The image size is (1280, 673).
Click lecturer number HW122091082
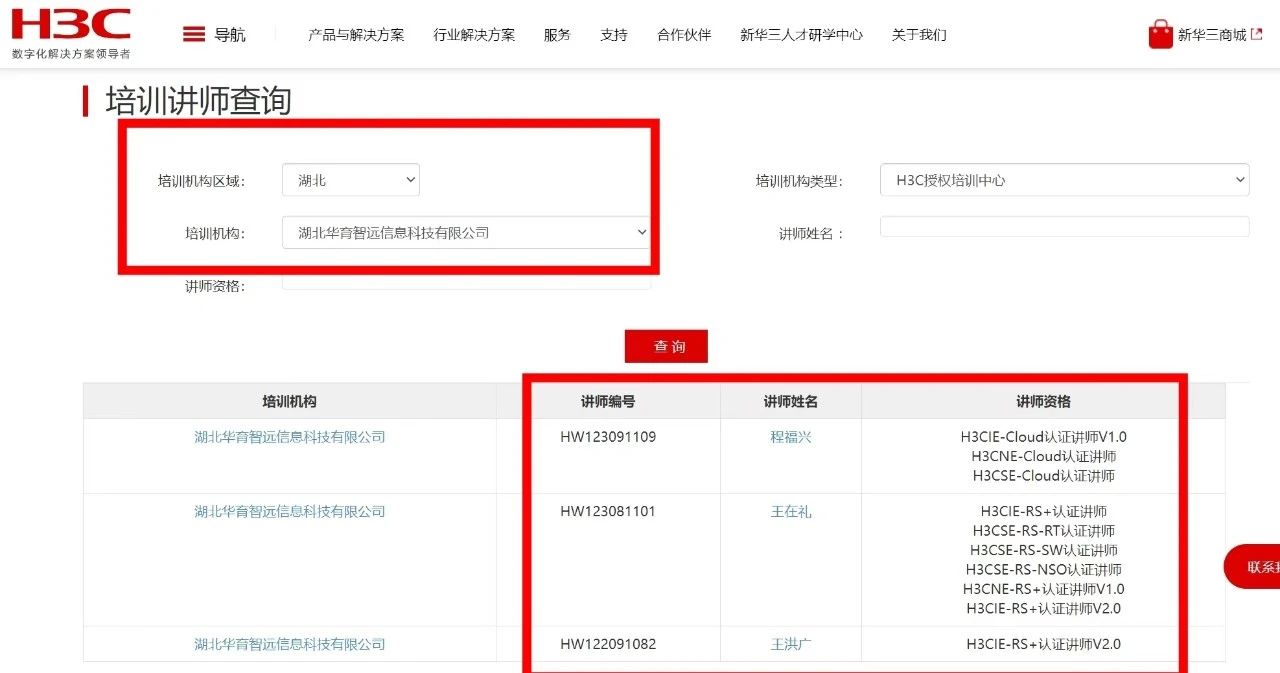pos(608,644)
